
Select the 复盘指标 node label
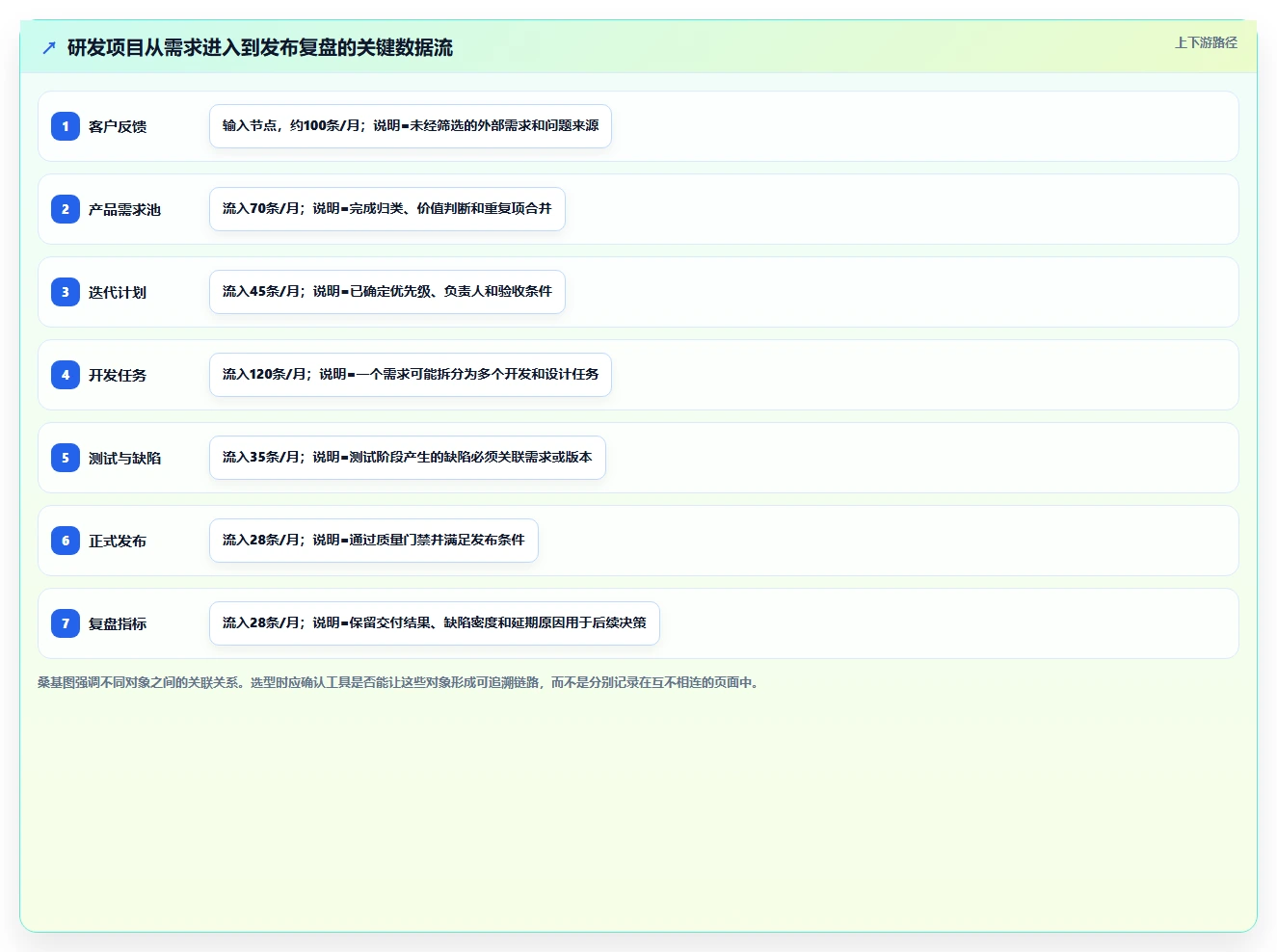(118, 623)
